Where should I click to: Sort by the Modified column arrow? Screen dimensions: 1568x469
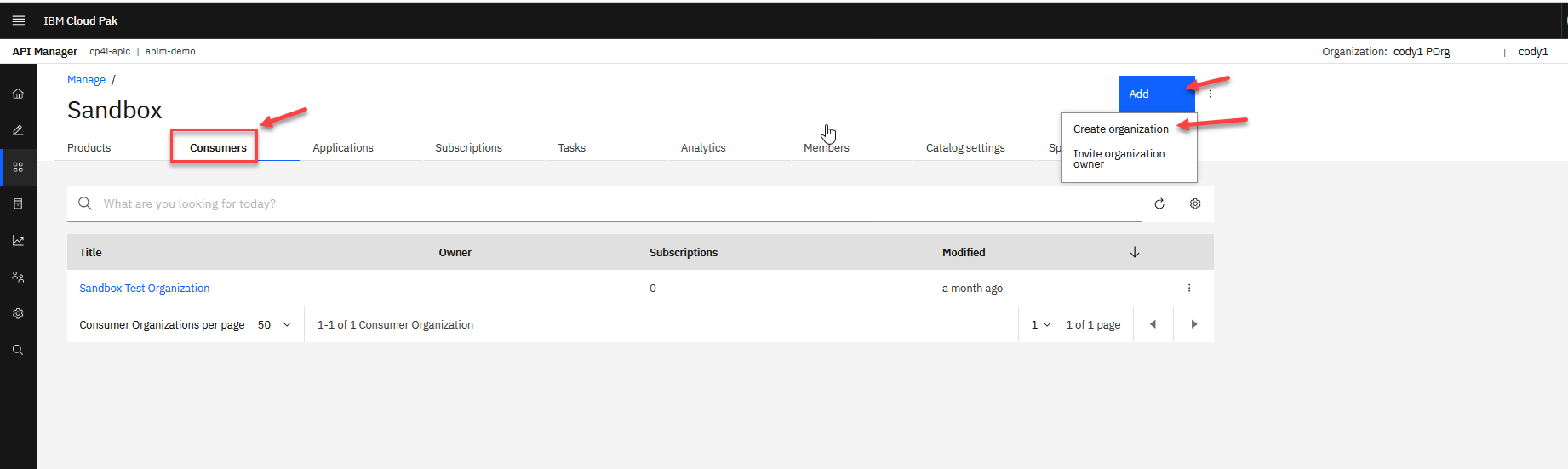click(1134, 253)
